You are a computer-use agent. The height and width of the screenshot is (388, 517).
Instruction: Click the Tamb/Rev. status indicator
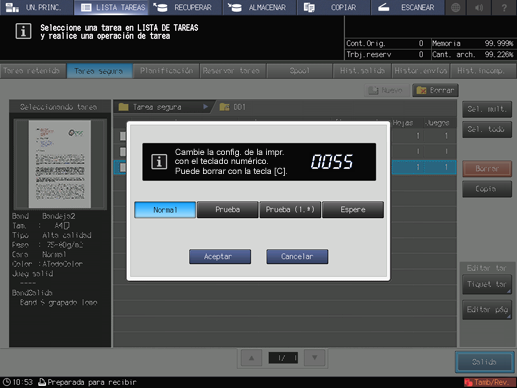point(490,382)
